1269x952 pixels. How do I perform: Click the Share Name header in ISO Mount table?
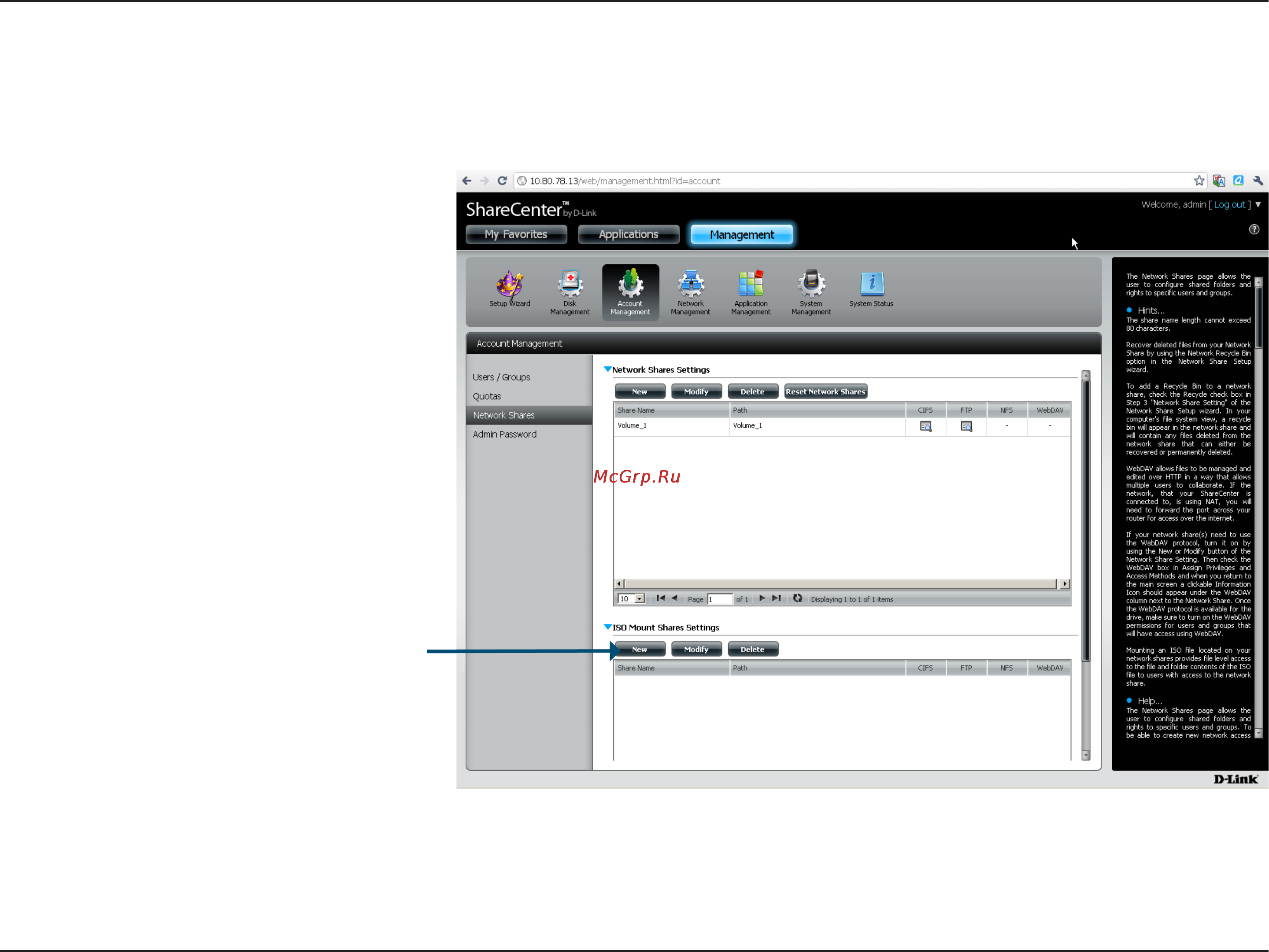[671, 668]
